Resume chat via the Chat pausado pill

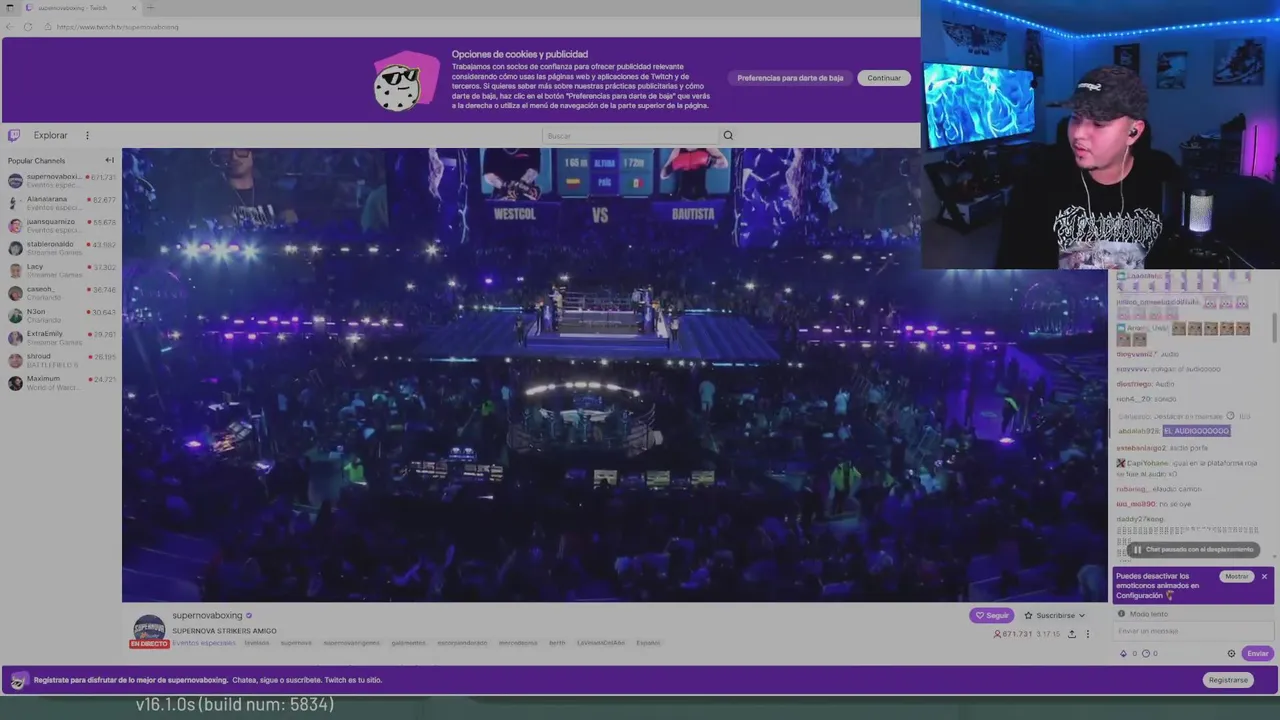coord(1192,550)
